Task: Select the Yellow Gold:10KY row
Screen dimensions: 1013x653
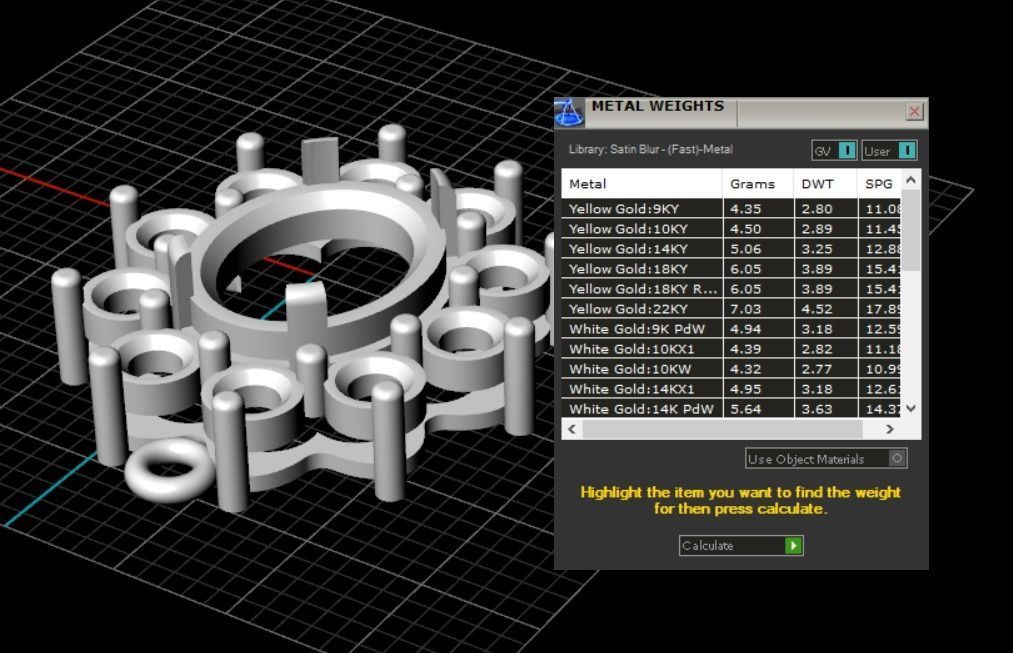Action: click(731, 229)
